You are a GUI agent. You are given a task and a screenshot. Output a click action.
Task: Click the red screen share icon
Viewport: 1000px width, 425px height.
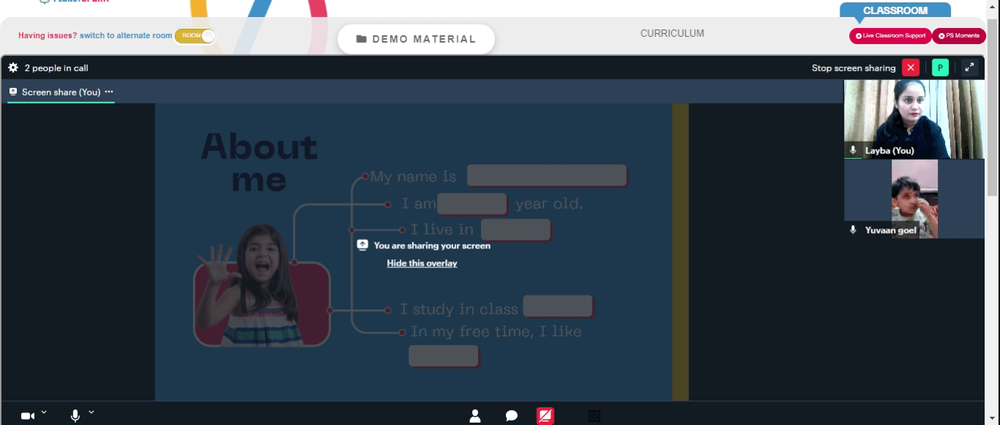545,416
